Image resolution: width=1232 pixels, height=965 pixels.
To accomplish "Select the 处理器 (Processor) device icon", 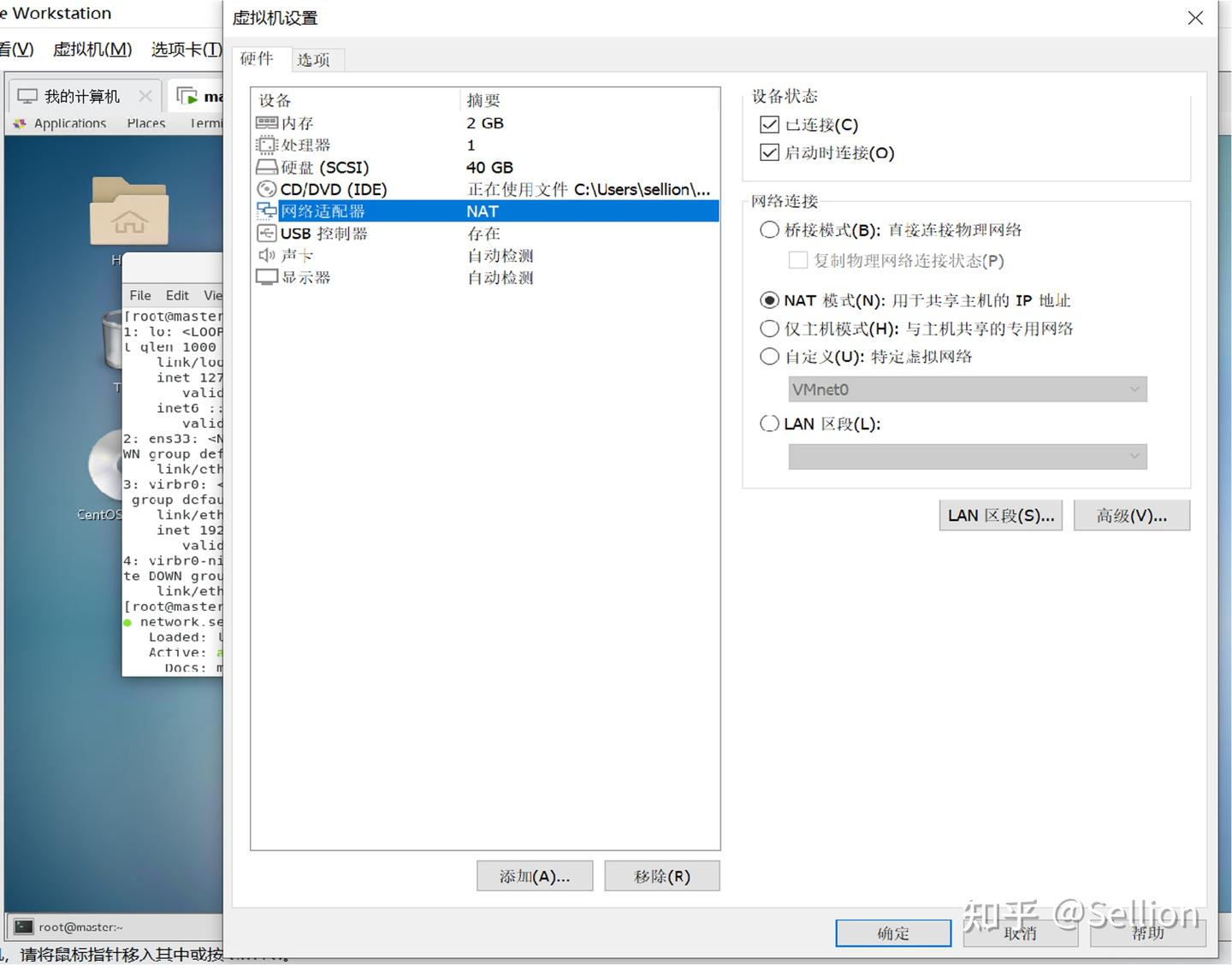I will 267,145.
